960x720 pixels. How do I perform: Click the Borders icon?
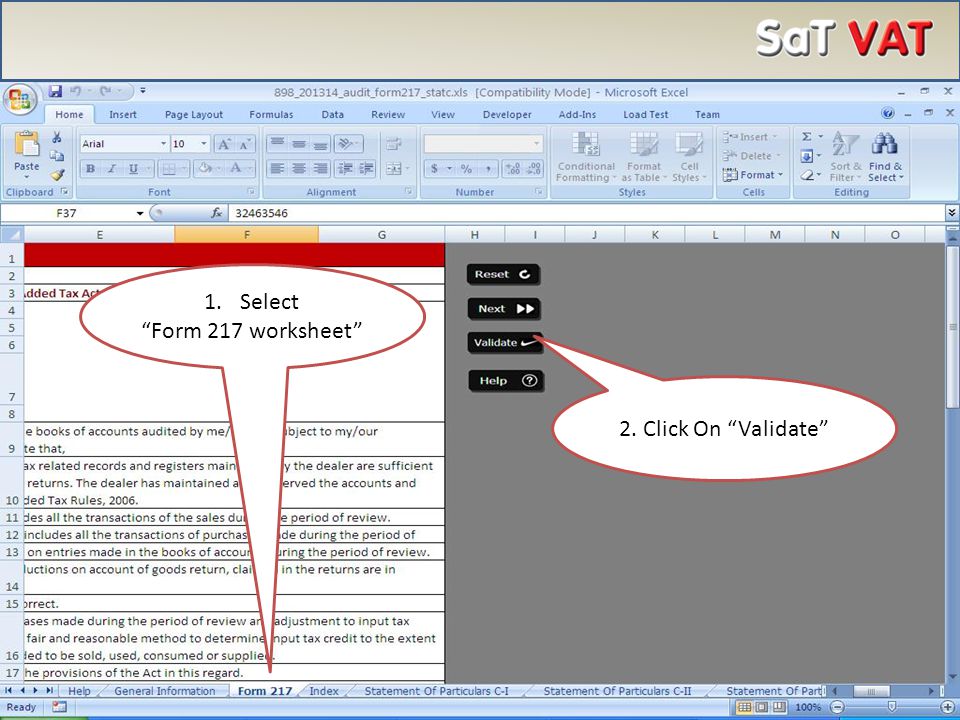(x=169, y=168)
